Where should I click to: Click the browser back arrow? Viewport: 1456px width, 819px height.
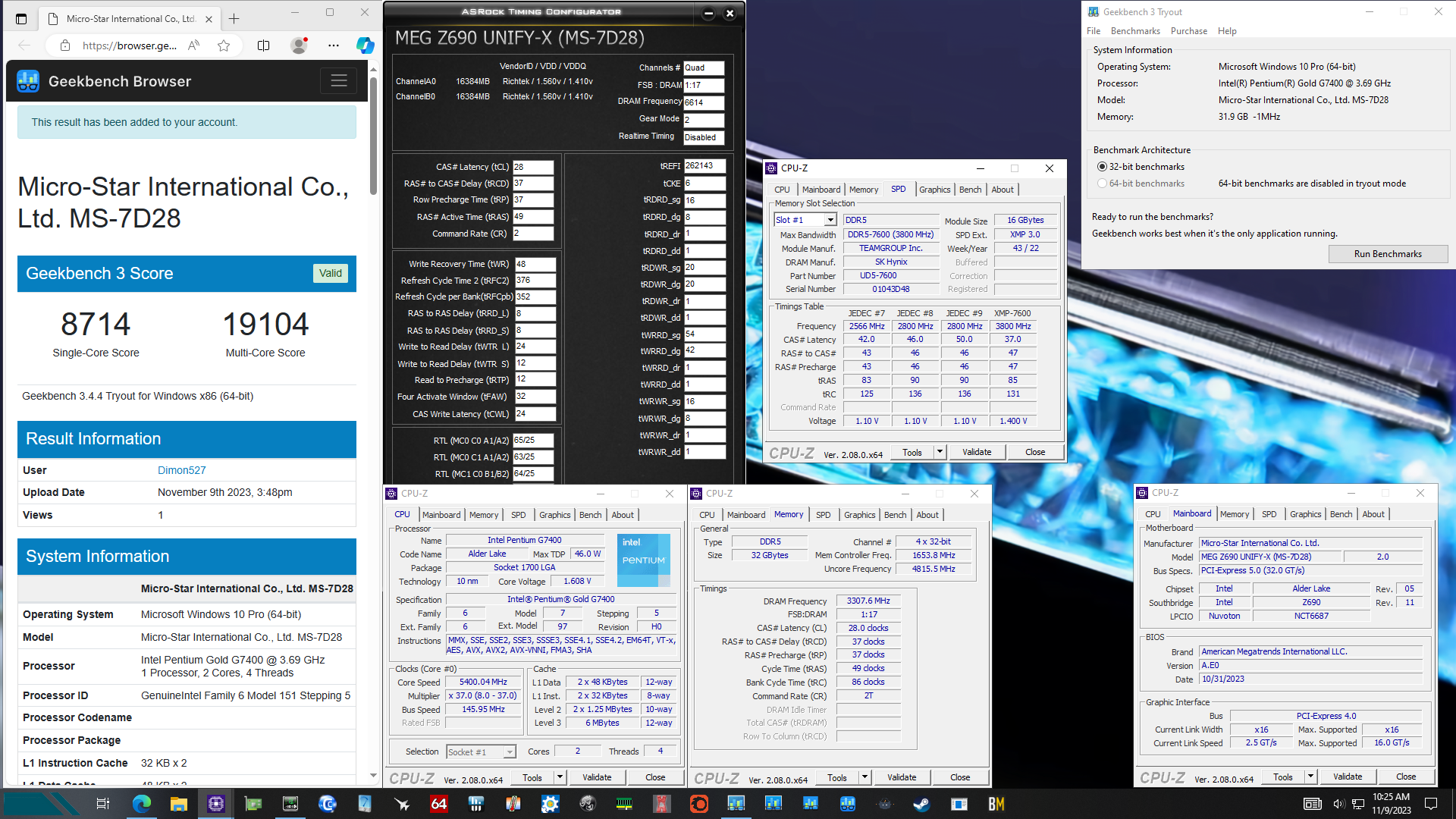(x=24, y=45)
